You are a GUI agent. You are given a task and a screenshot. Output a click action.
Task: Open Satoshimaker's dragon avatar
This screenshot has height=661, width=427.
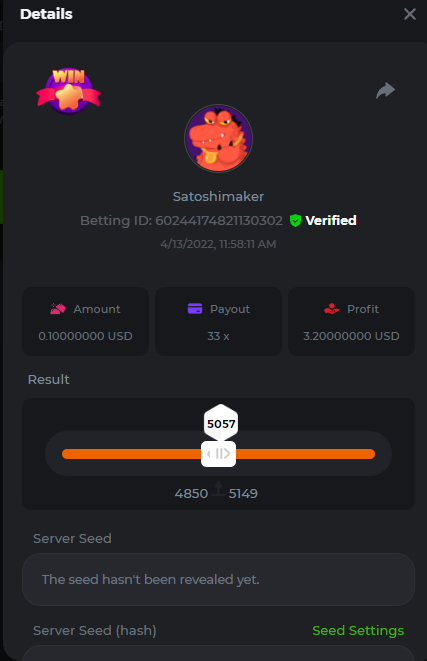click(218, 139)
